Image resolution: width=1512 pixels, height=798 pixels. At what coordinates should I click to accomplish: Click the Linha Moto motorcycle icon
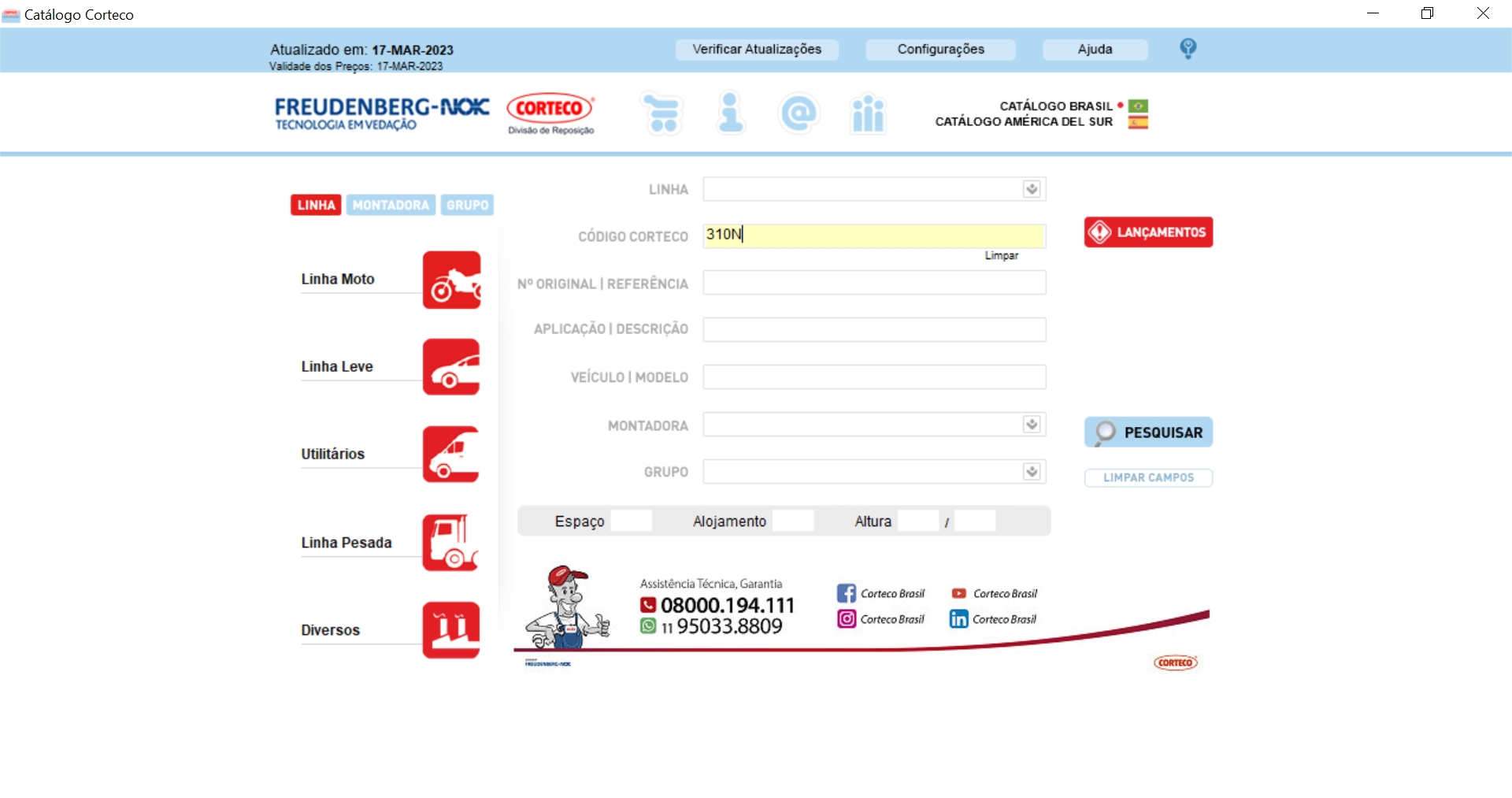451,280
